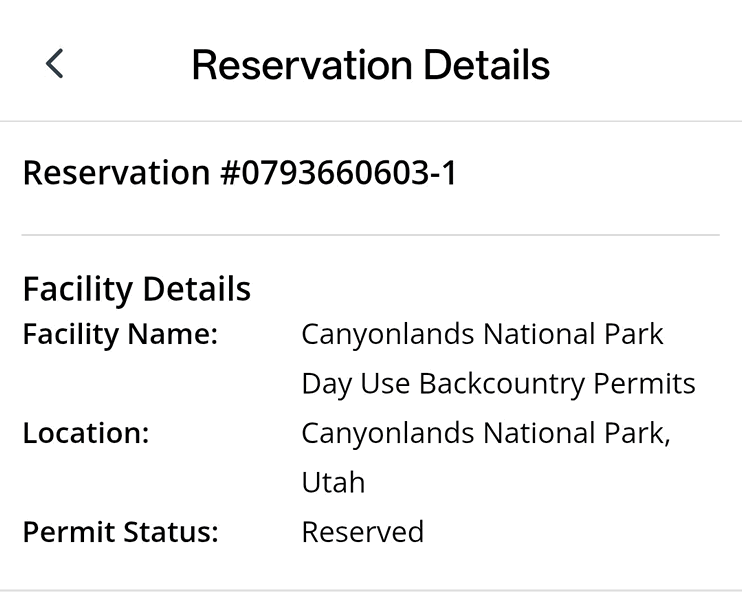
Task: Click Day Use Backcountry Permits text
Action: (x=498, y=383)
